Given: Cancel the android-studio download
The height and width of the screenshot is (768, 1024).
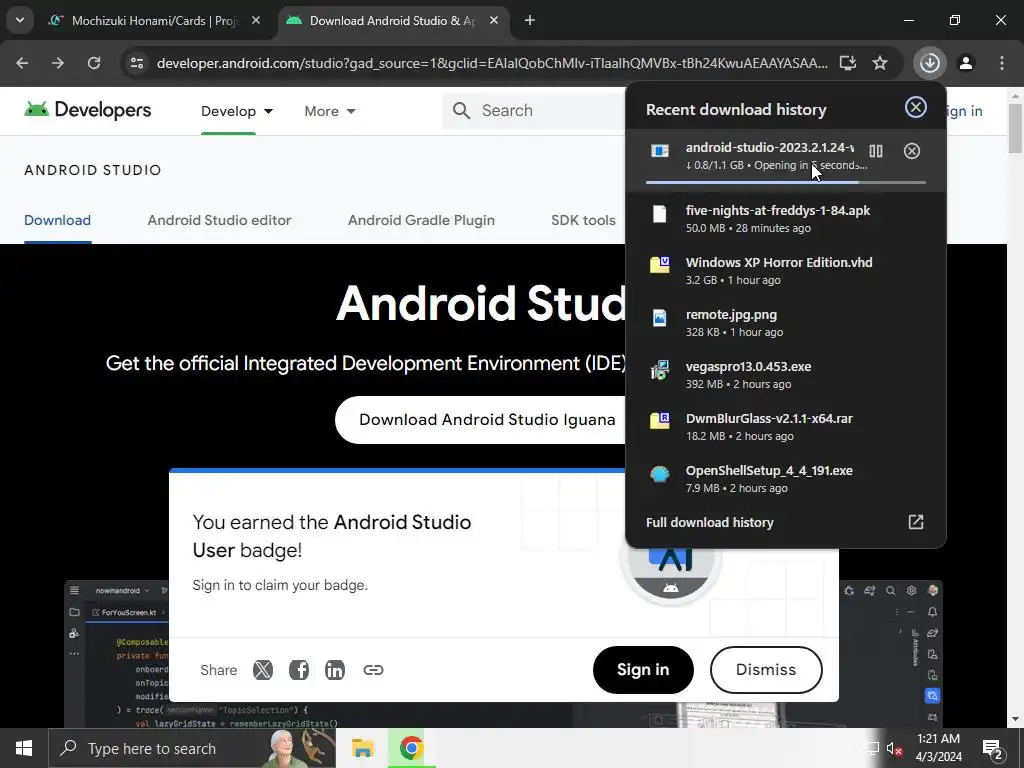Looking at the screenshot, I should [912, 152].
